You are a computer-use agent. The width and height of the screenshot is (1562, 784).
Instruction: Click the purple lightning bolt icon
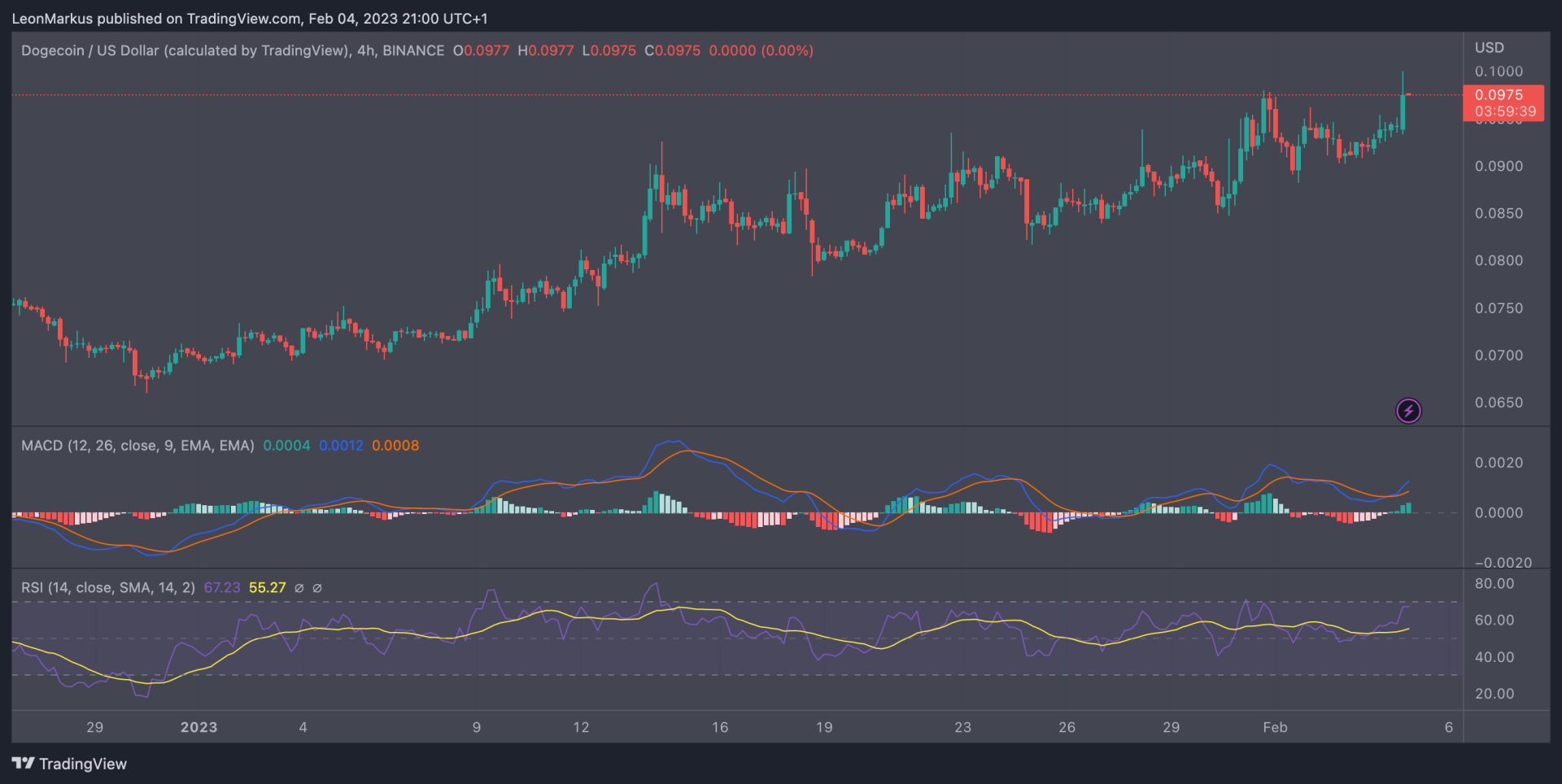(1408, 411)
